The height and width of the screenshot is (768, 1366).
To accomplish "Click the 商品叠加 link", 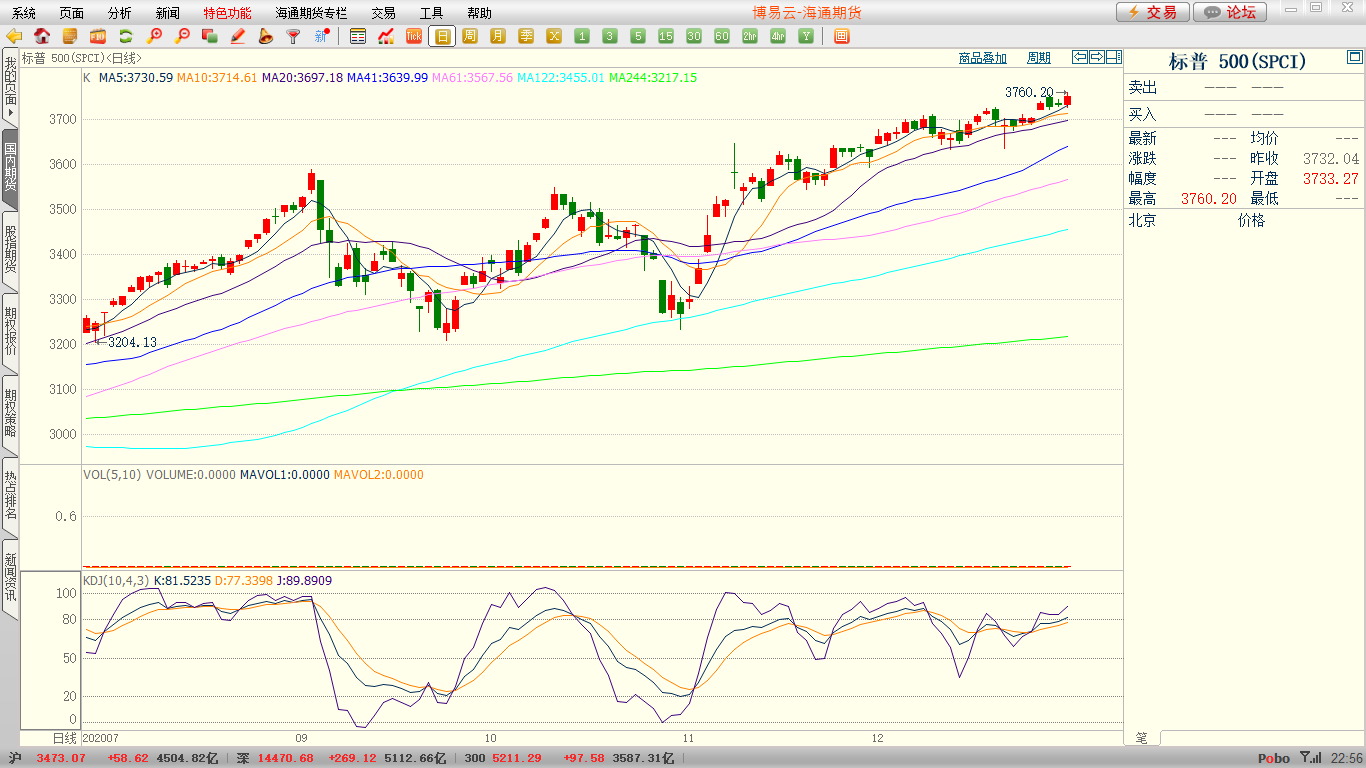I will [983, 58].
